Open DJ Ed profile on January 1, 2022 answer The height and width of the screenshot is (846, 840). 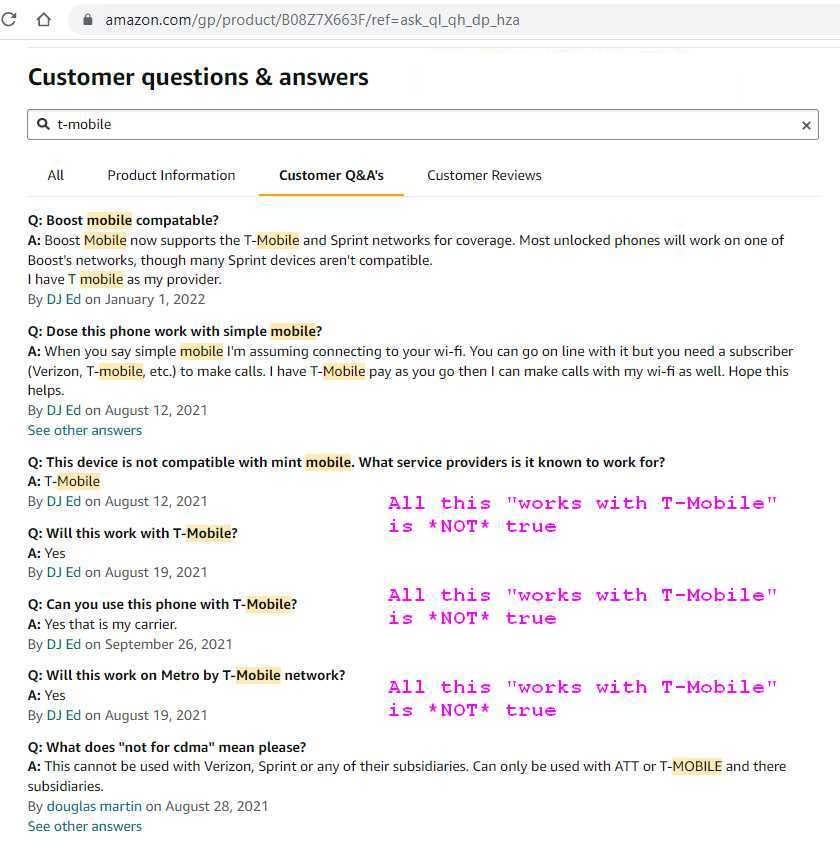pos(63,299)
